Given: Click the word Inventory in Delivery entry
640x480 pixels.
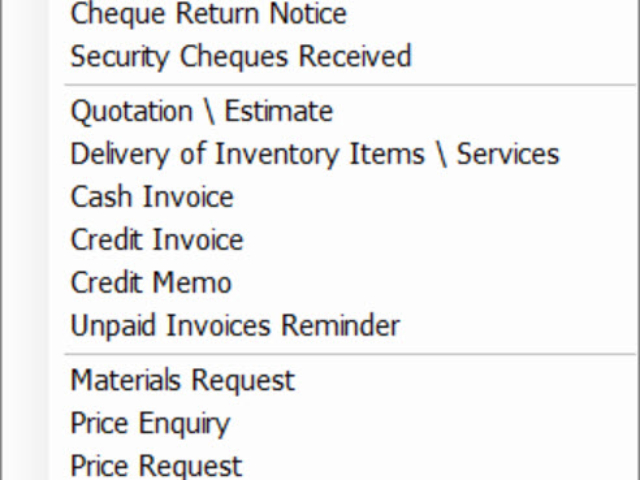Looking at the screenshot, I should pyautogui.click(x=279, y=155).
